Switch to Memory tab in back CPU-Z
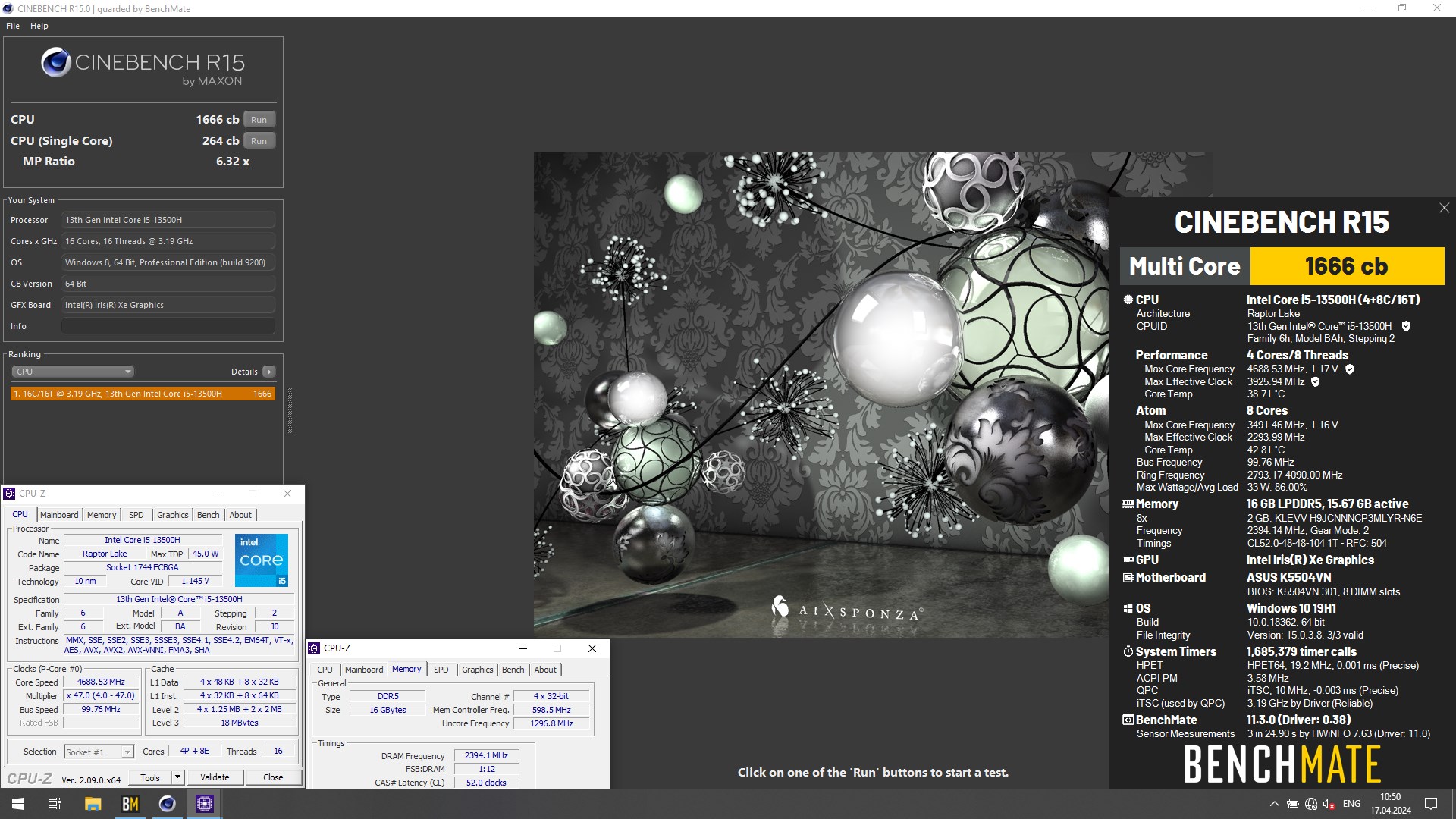1456x819 pixels. tap(102, 515)
